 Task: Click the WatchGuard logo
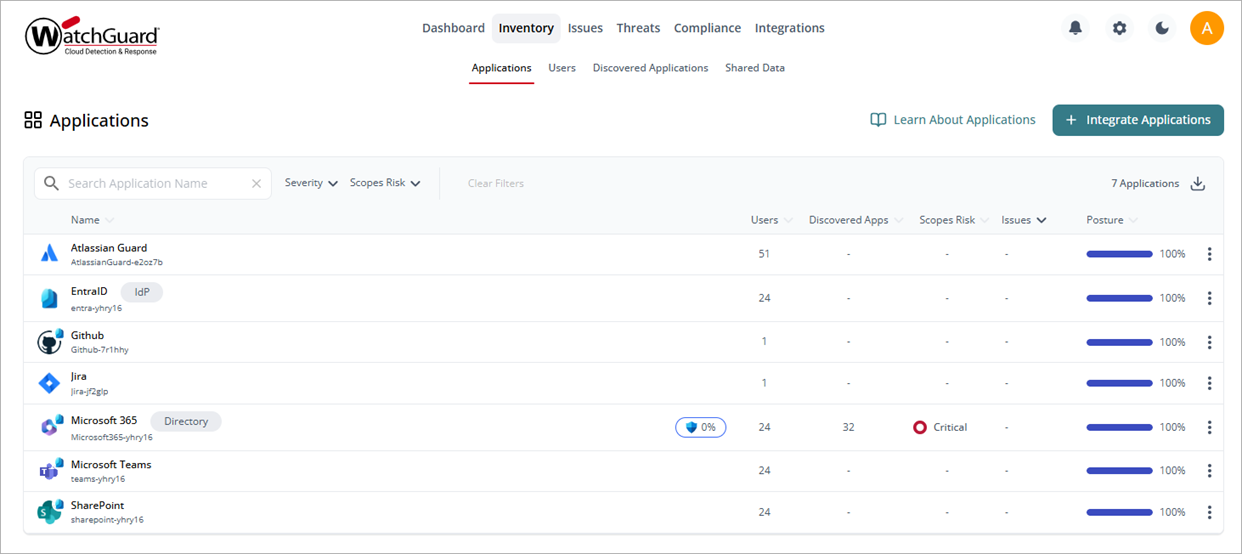(x=92, y=36)
